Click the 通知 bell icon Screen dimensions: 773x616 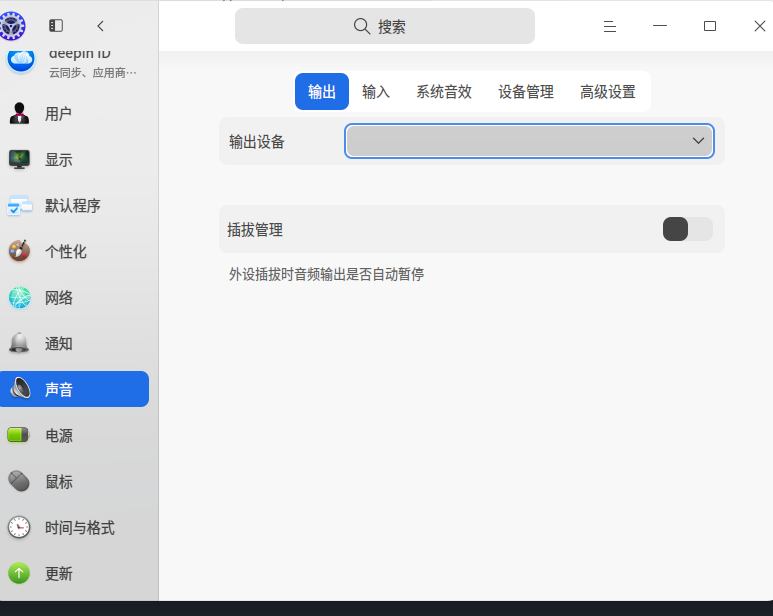tap(19, 343)
